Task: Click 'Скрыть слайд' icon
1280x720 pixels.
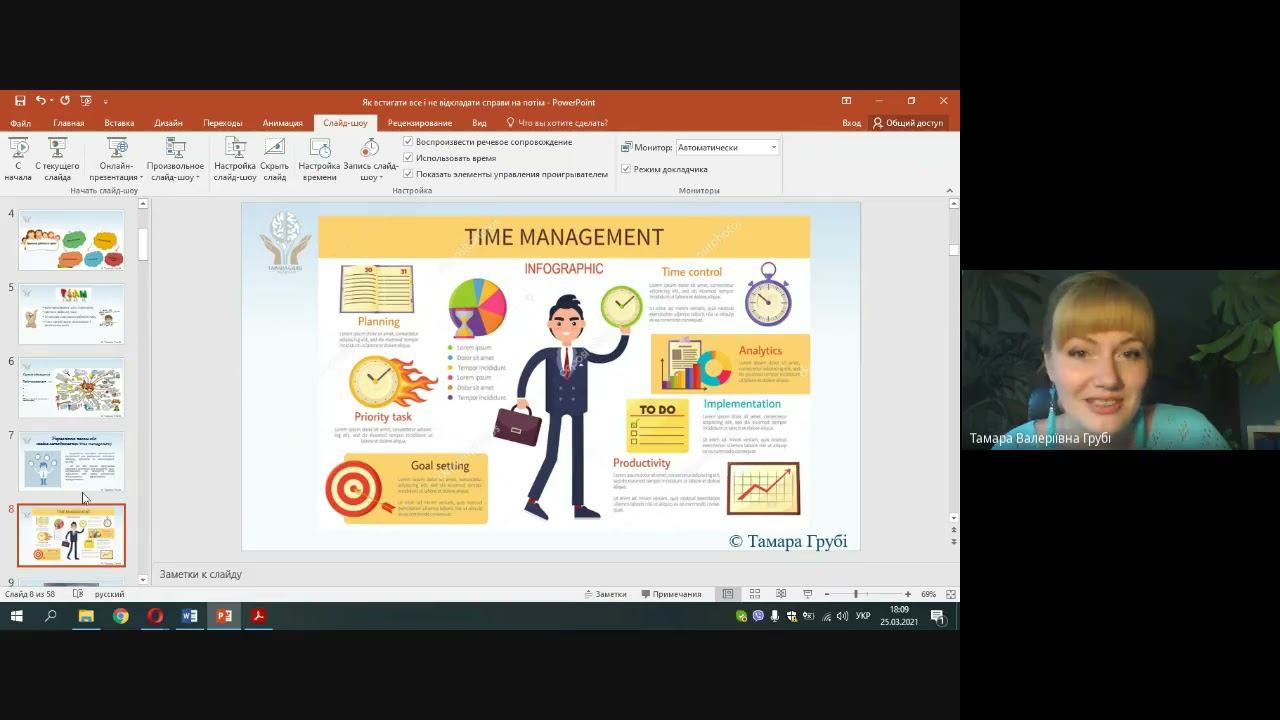Action: coord(274,160)
